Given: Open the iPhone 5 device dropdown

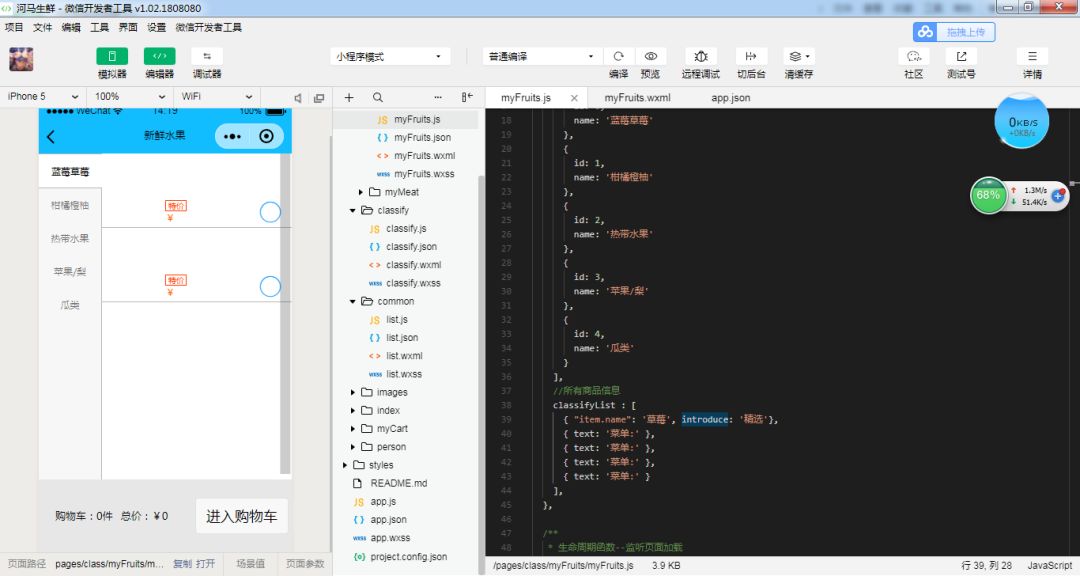Looking at the screenshot, I should (x=43, y=97).
